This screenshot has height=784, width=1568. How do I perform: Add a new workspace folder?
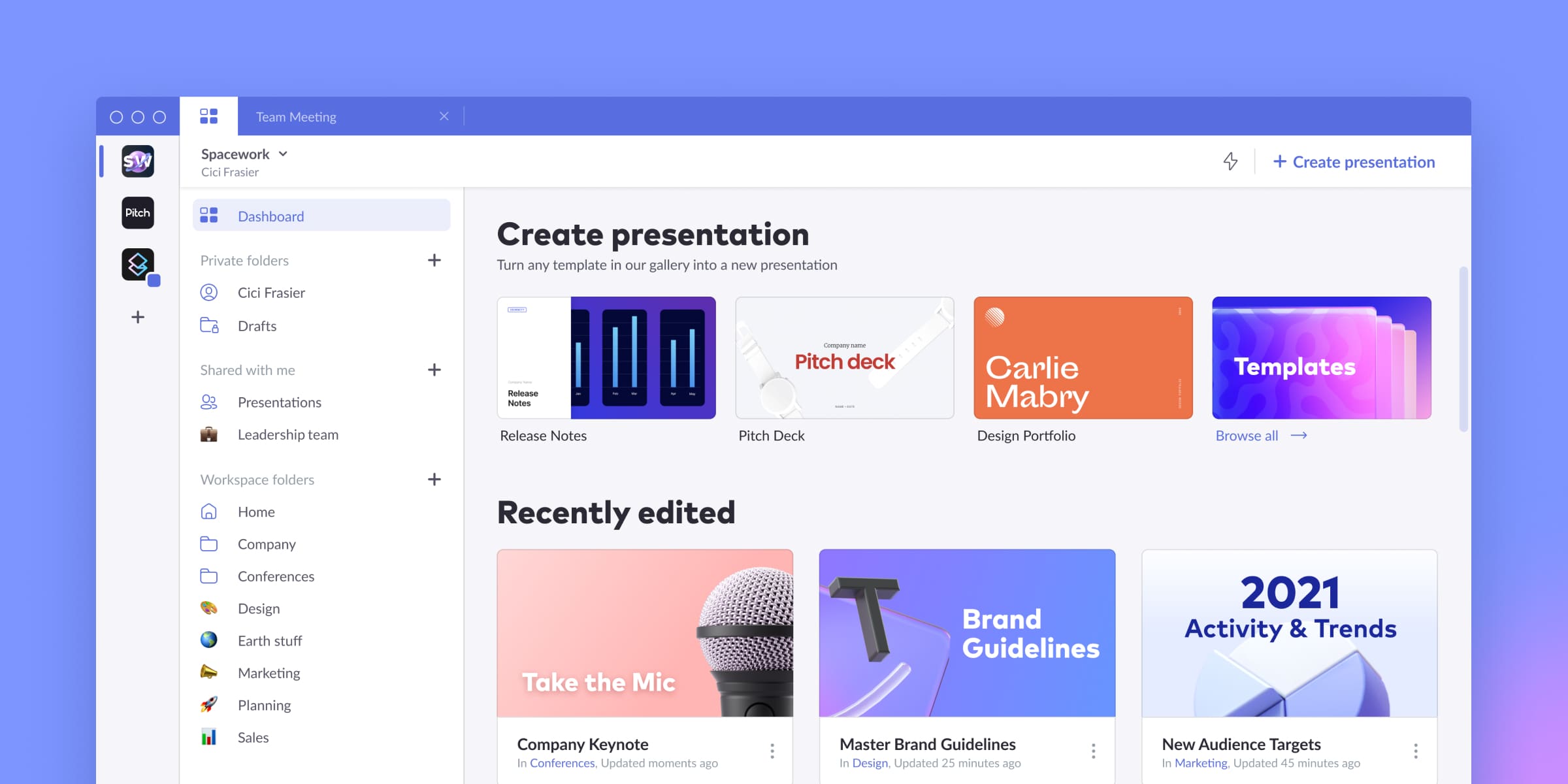tap(434, 480)
